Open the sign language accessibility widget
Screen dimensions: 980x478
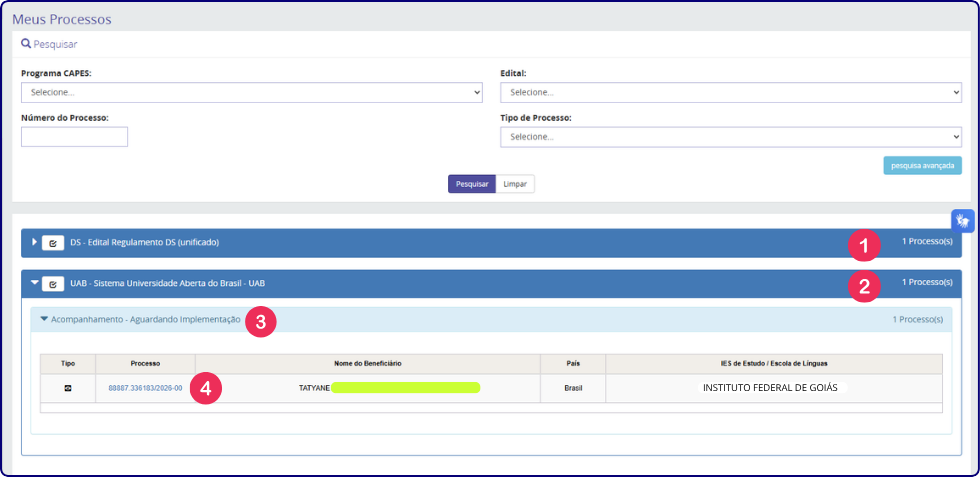[962, 221]
